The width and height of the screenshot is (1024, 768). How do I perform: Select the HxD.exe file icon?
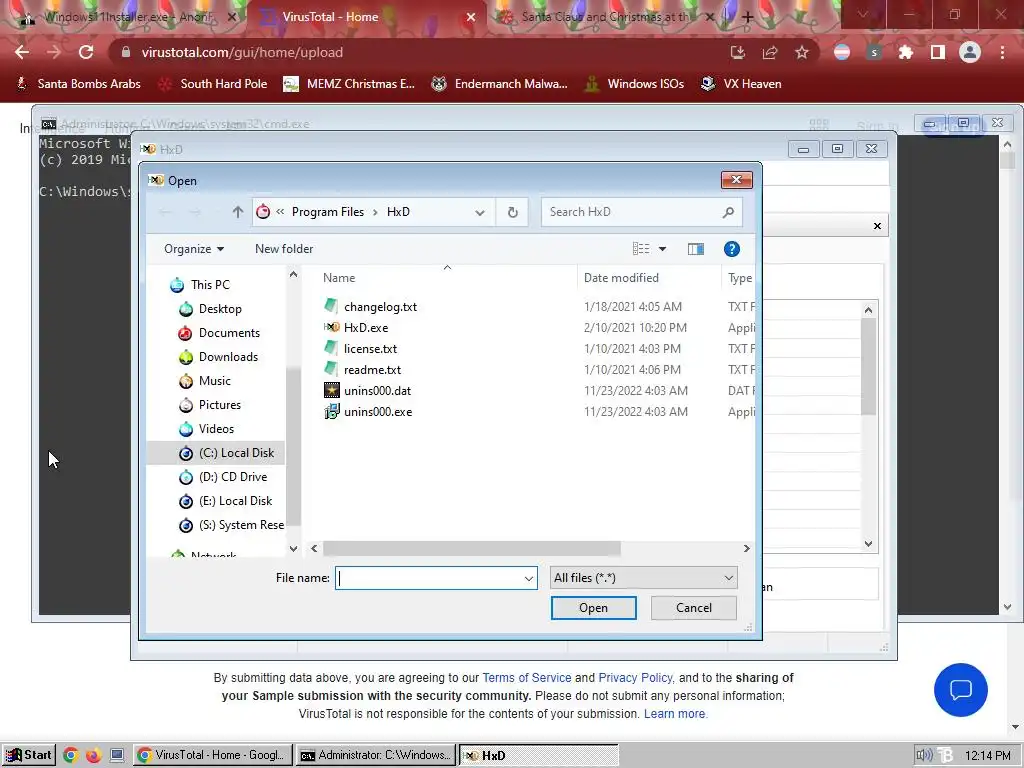point(332,327)
